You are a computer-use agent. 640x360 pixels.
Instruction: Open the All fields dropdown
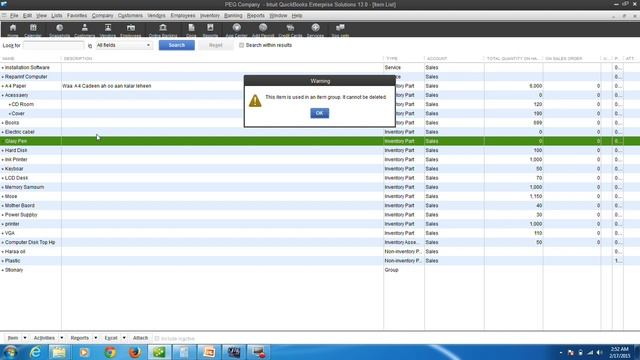[x=124, y=45]
